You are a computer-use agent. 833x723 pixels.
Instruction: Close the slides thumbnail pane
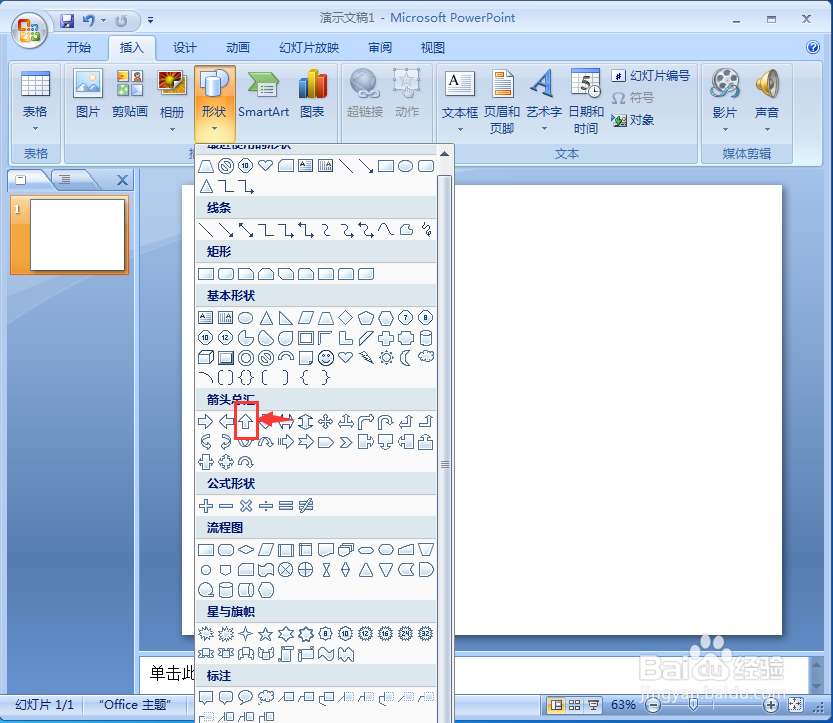(x=122, y=181)
